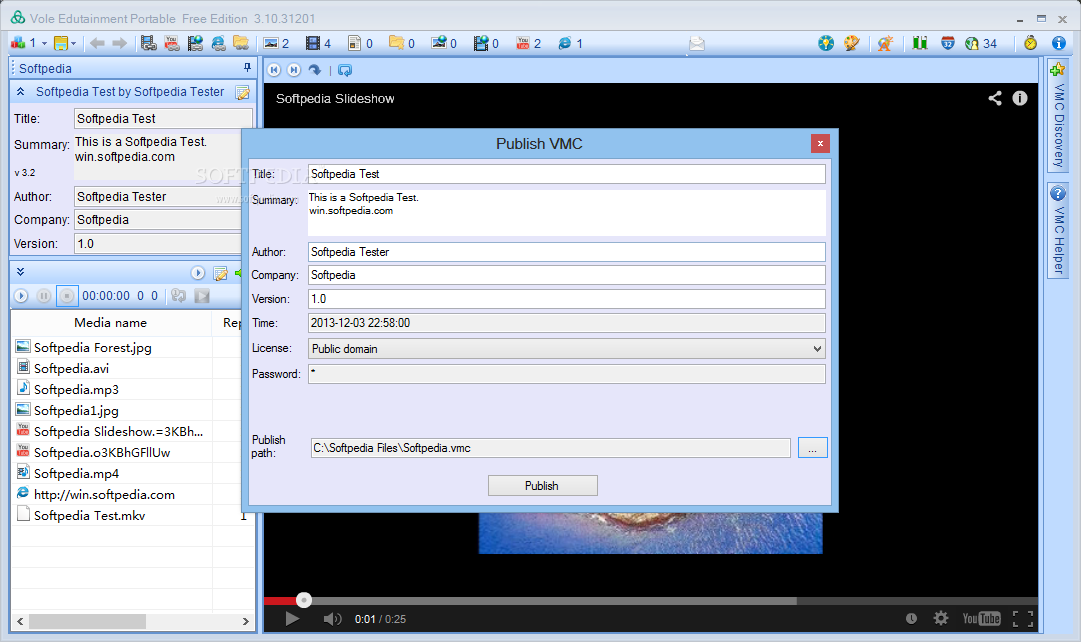Click the Publish button

tap(542, 485)
